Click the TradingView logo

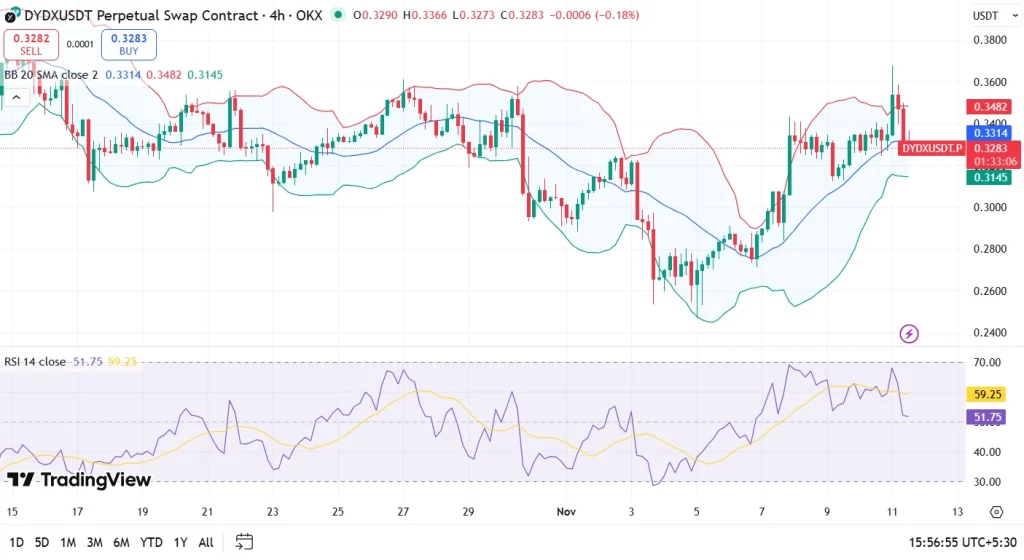point(78,480)
